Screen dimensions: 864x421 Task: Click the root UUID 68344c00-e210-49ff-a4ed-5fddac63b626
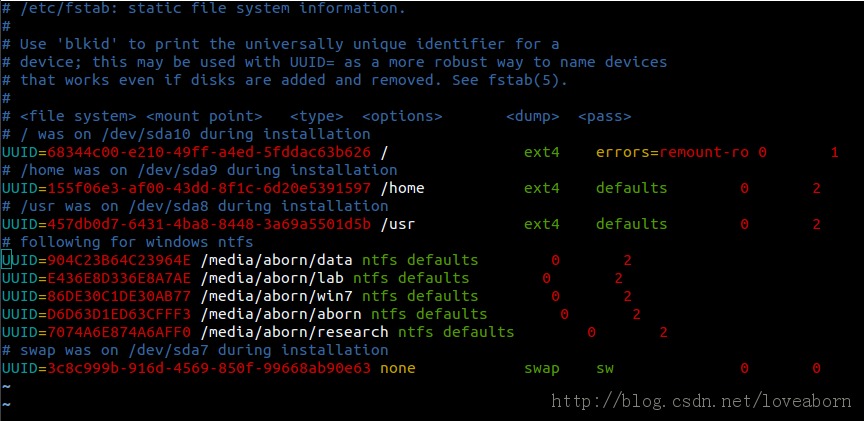(209, 152)
